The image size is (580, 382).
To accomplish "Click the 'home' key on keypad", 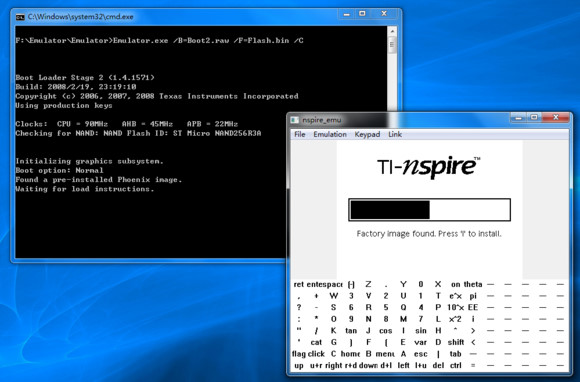I will (350, 354).
